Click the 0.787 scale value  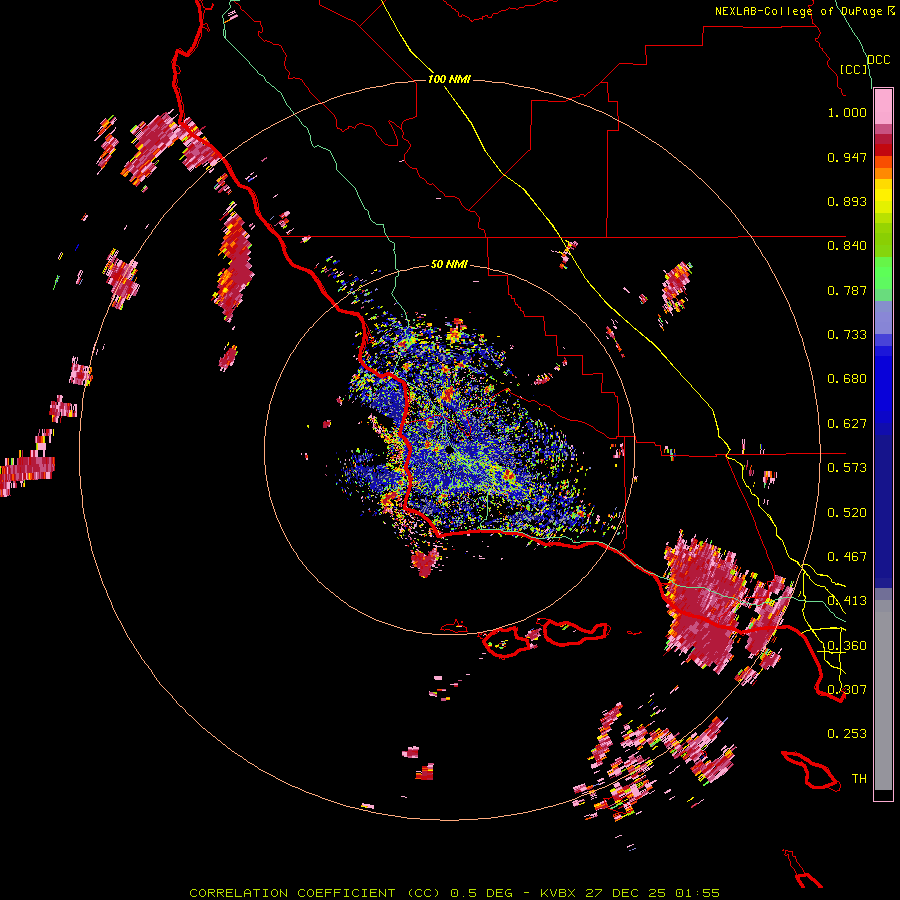click(847, 290)
